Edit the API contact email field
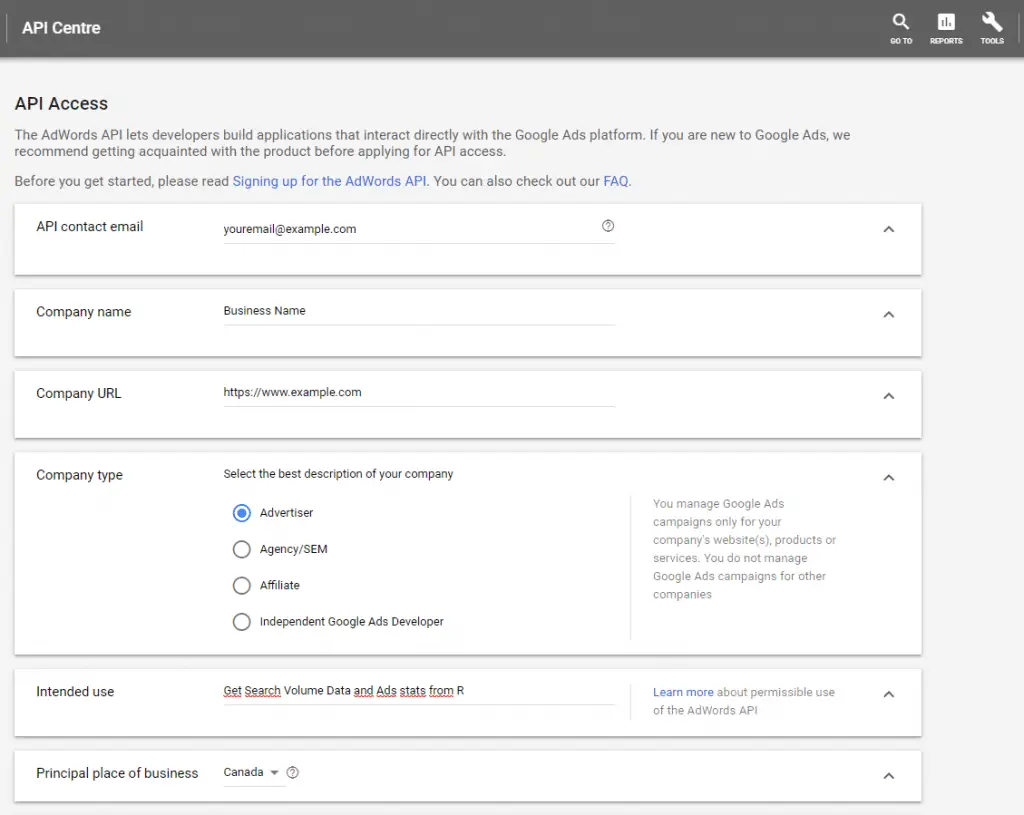Screen dimensions: 1024x815 tap(419, 229)
